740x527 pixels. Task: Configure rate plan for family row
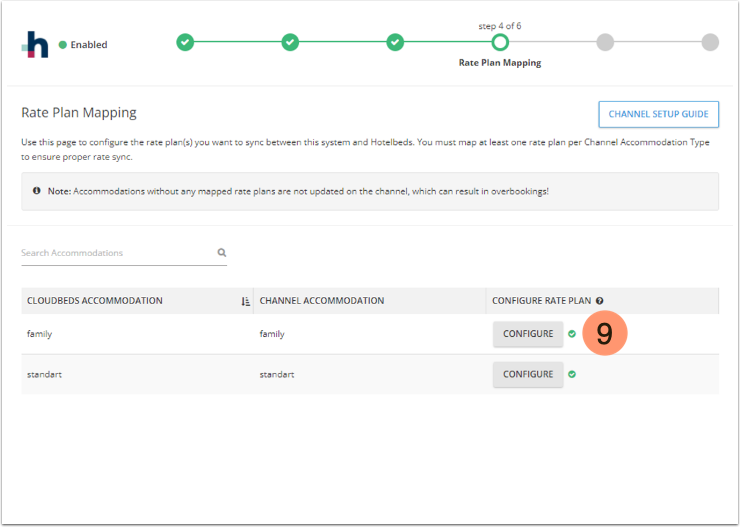pyautogui.click(x=528, y=334)
